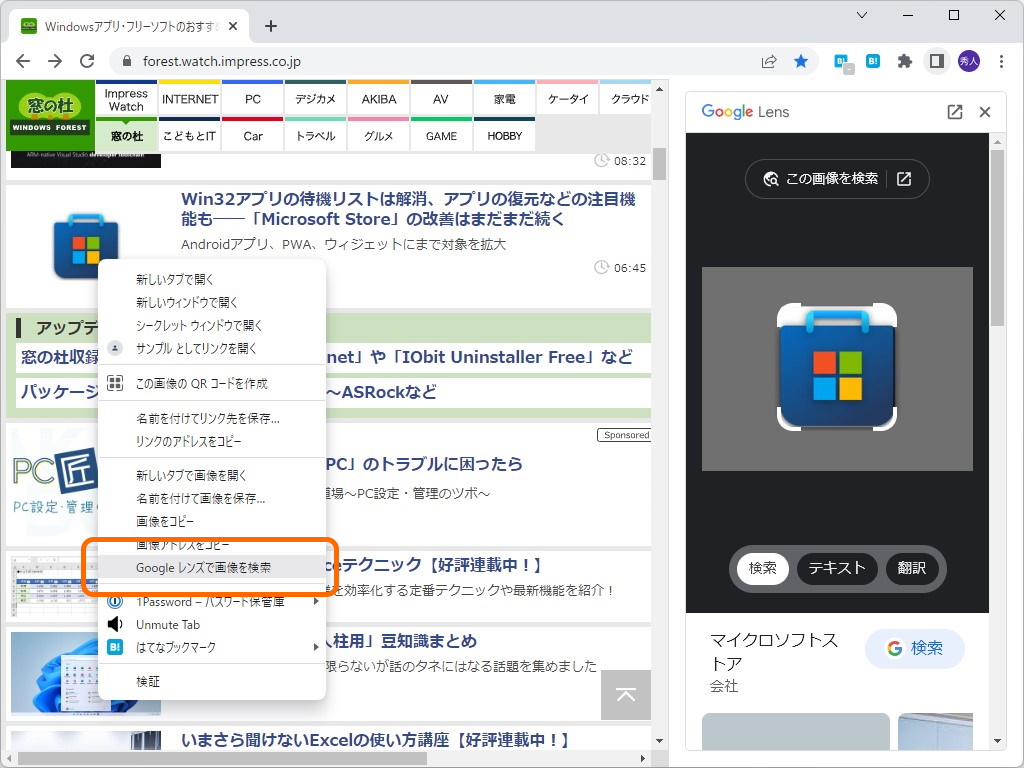
Task: Switch Google Lens to 翻訳 mode
Action: coord(911,568)
